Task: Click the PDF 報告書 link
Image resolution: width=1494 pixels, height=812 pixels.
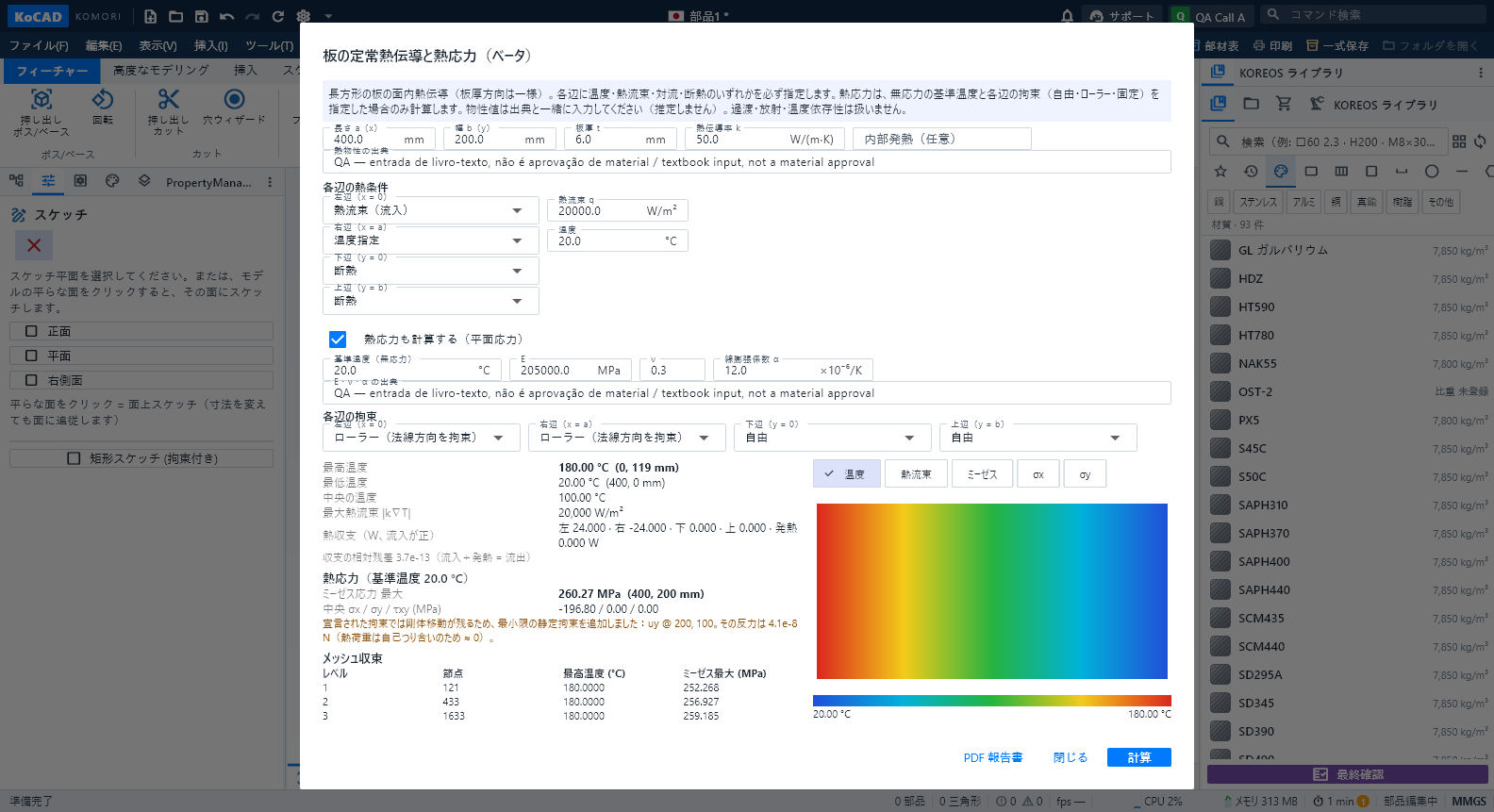Action: pos(993,757)
